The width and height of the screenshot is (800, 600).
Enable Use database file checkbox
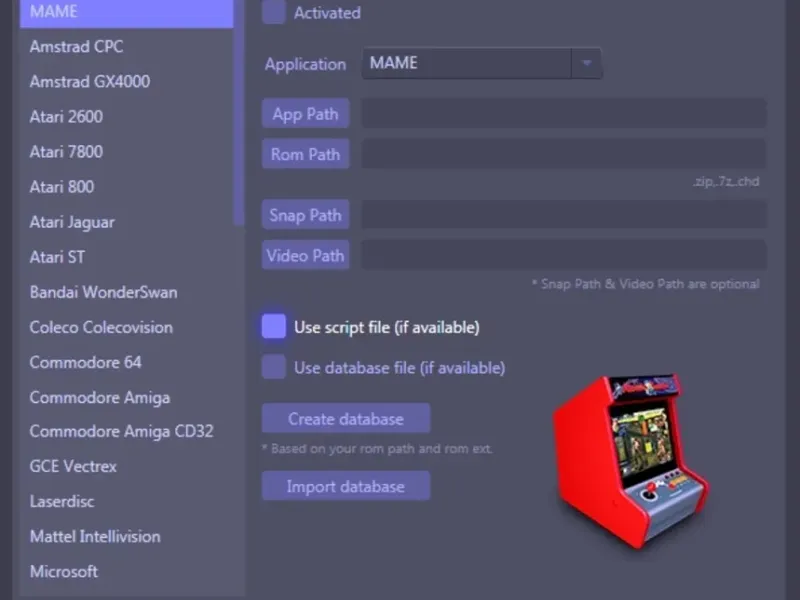pyautogui.click(x=273, y=367)
